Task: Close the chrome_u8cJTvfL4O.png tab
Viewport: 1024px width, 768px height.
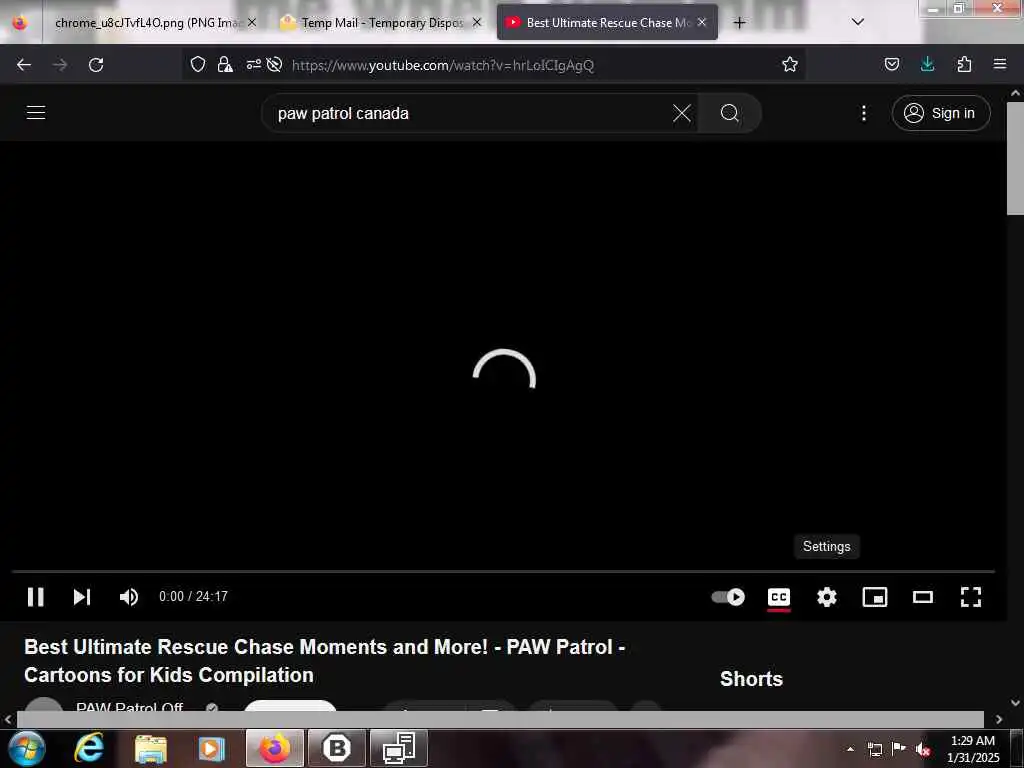Action: pos(252,22)
